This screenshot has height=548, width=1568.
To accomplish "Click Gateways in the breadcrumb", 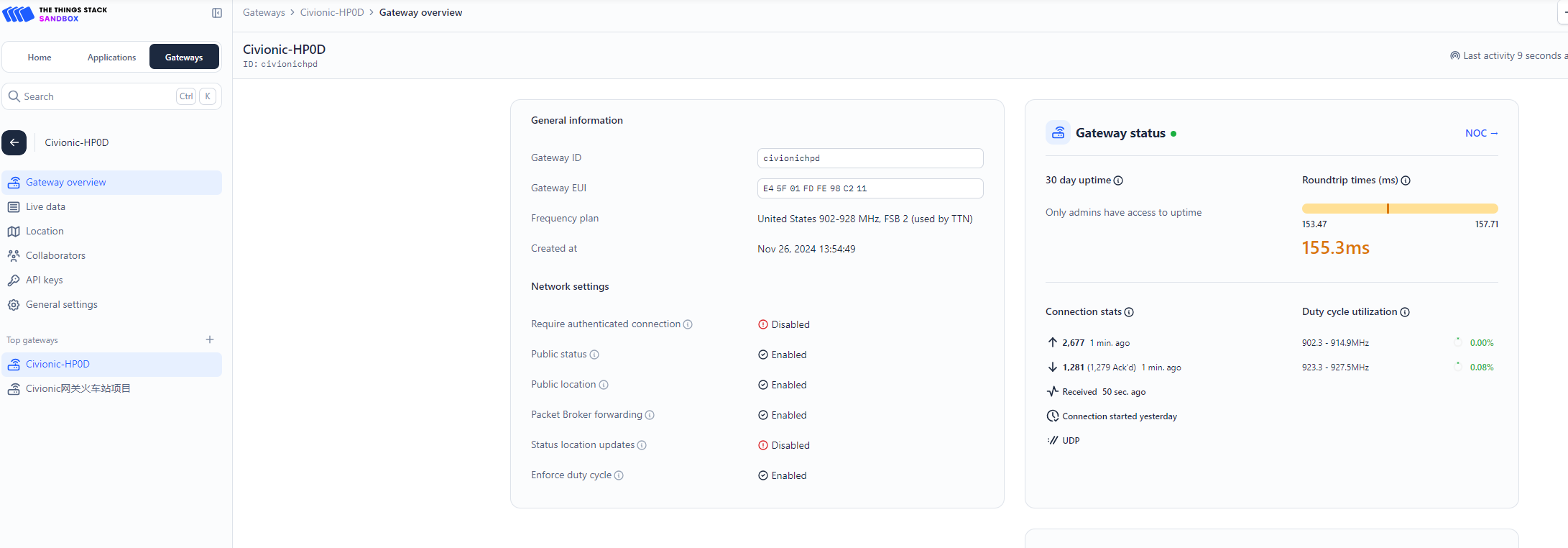I will (264, 12).
